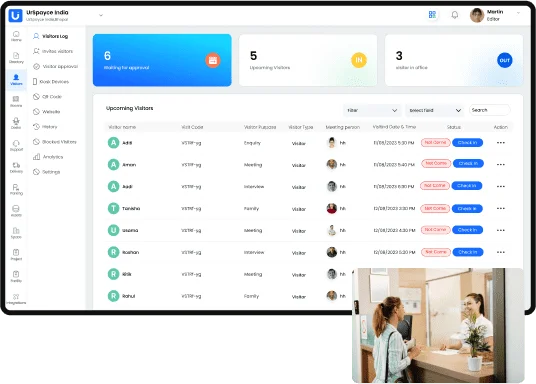The height and width of the screenshot is (384, 536).
Task: Open Website menu item
Action: click(46, 111)
